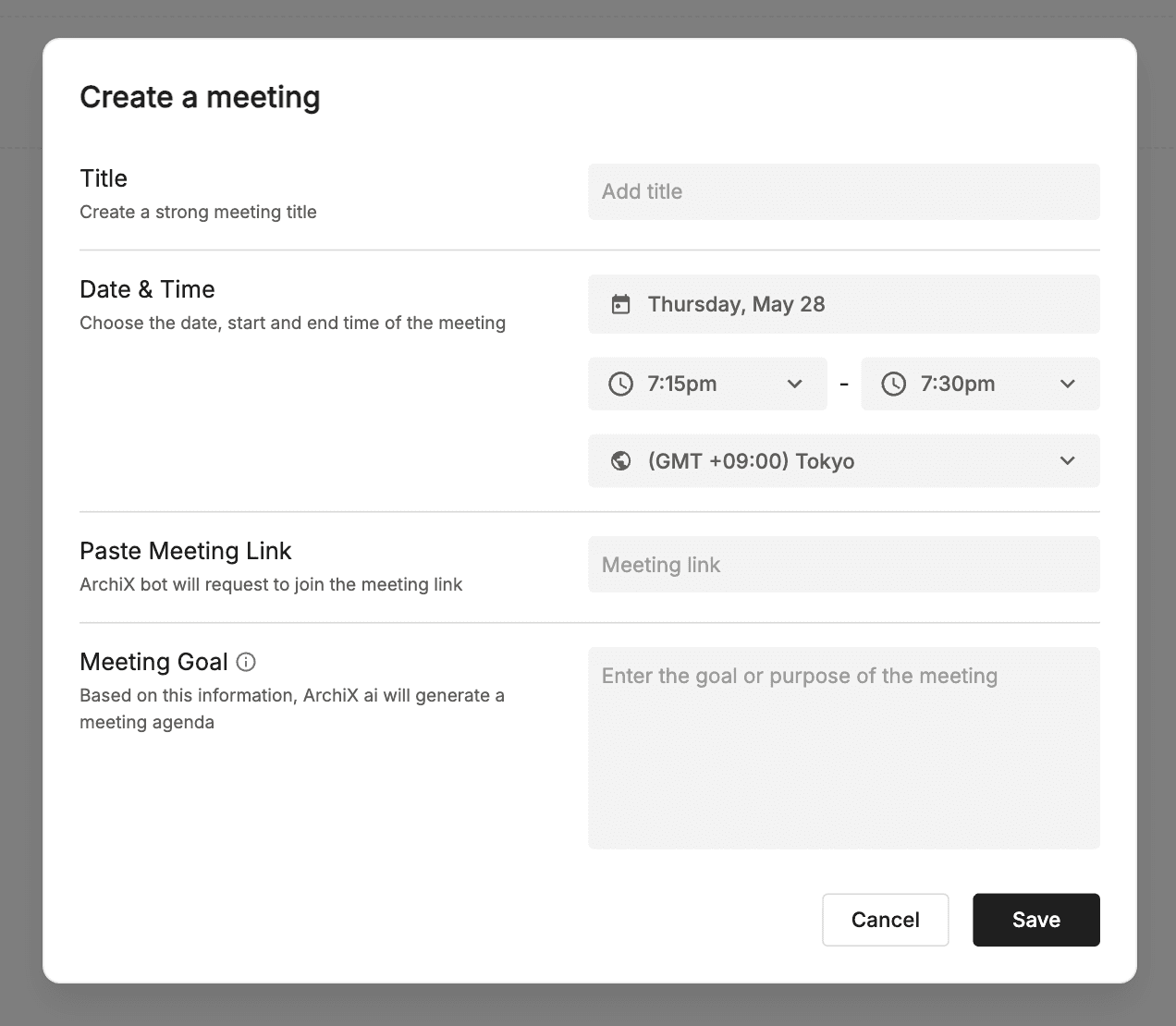Cancel the meeting creation
This screenshot has width=1176, height=1026.
886,920
